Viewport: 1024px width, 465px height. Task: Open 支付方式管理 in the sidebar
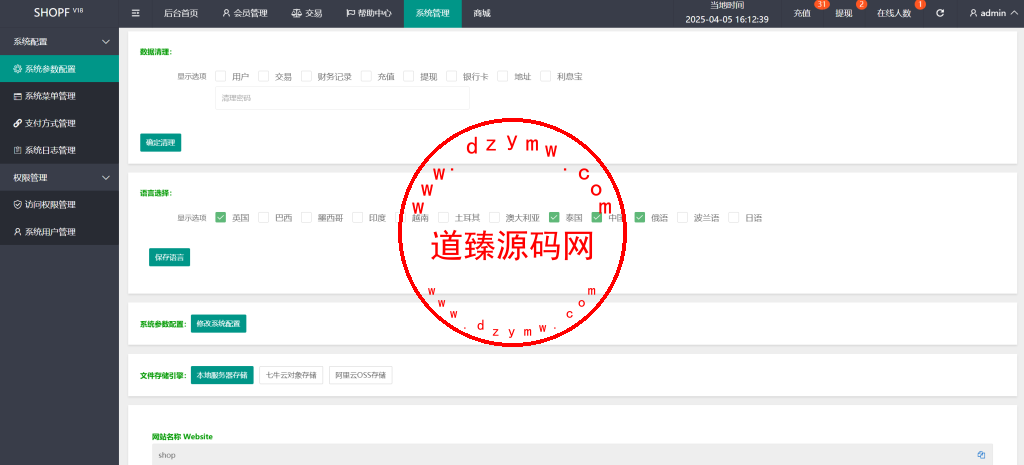pos(59,123)
